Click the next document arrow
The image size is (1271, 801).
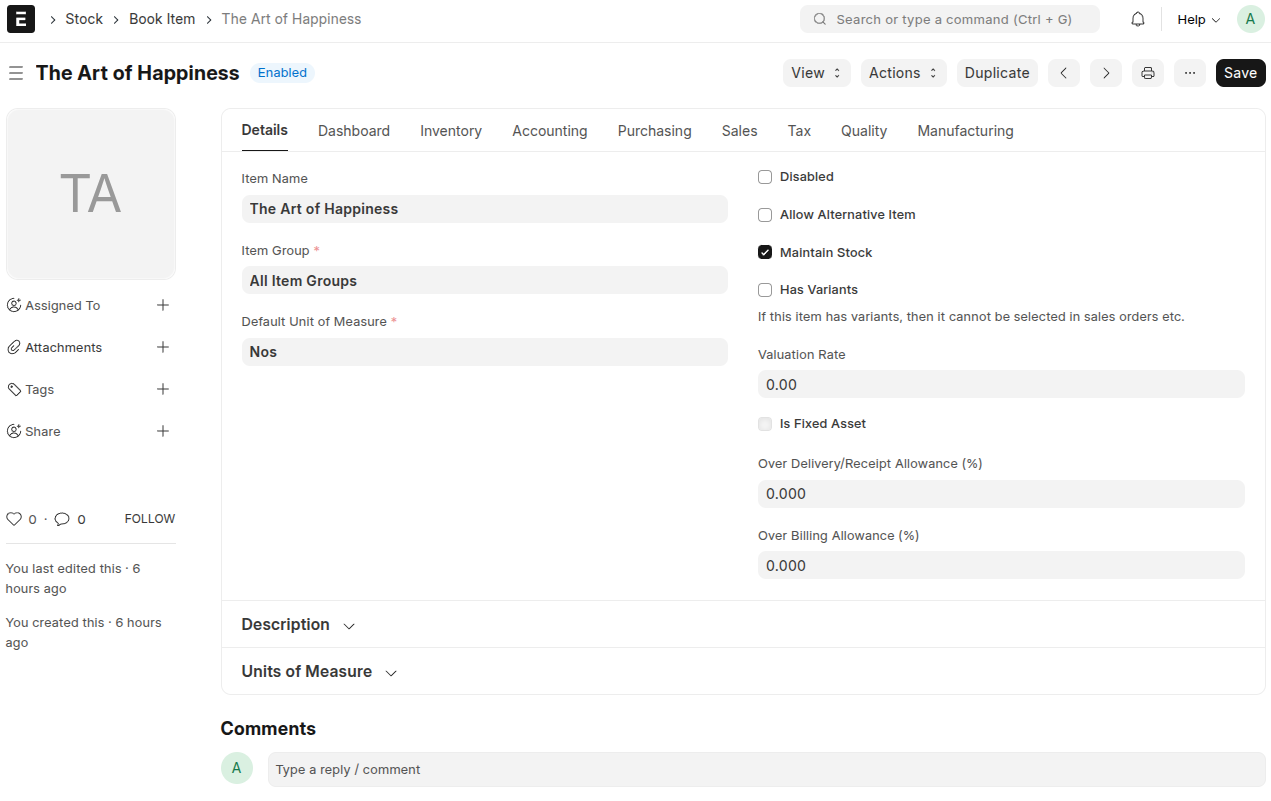point(1105,72)
